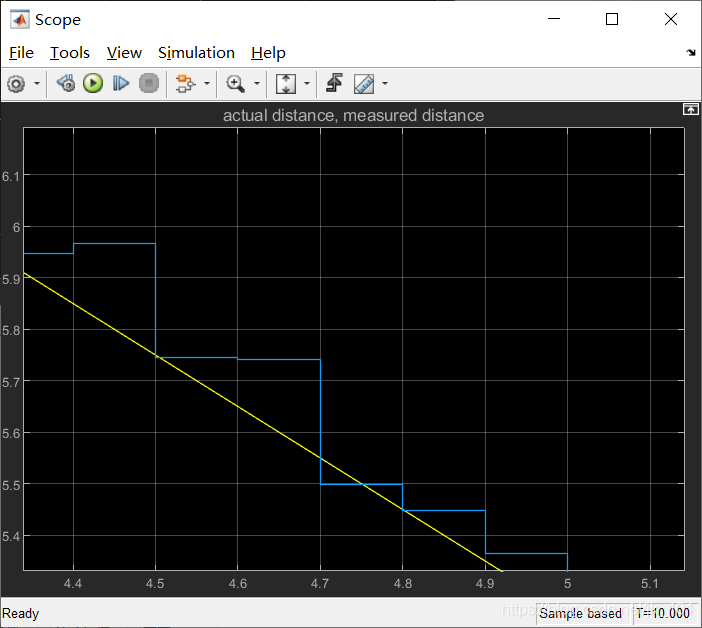Expand the configuration properties dropdown arrow
The width and height of the screenshot is (702, 628).
point(37,84)
